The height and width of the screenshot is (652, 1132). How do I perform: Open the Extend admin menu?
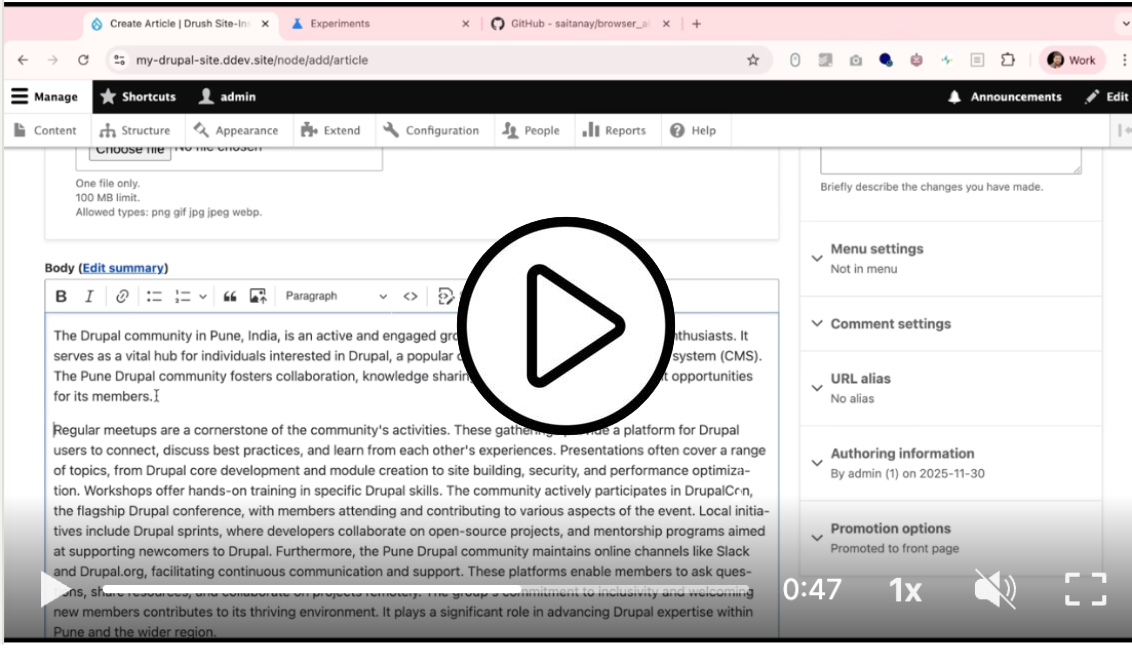click(x=331, y=131)
